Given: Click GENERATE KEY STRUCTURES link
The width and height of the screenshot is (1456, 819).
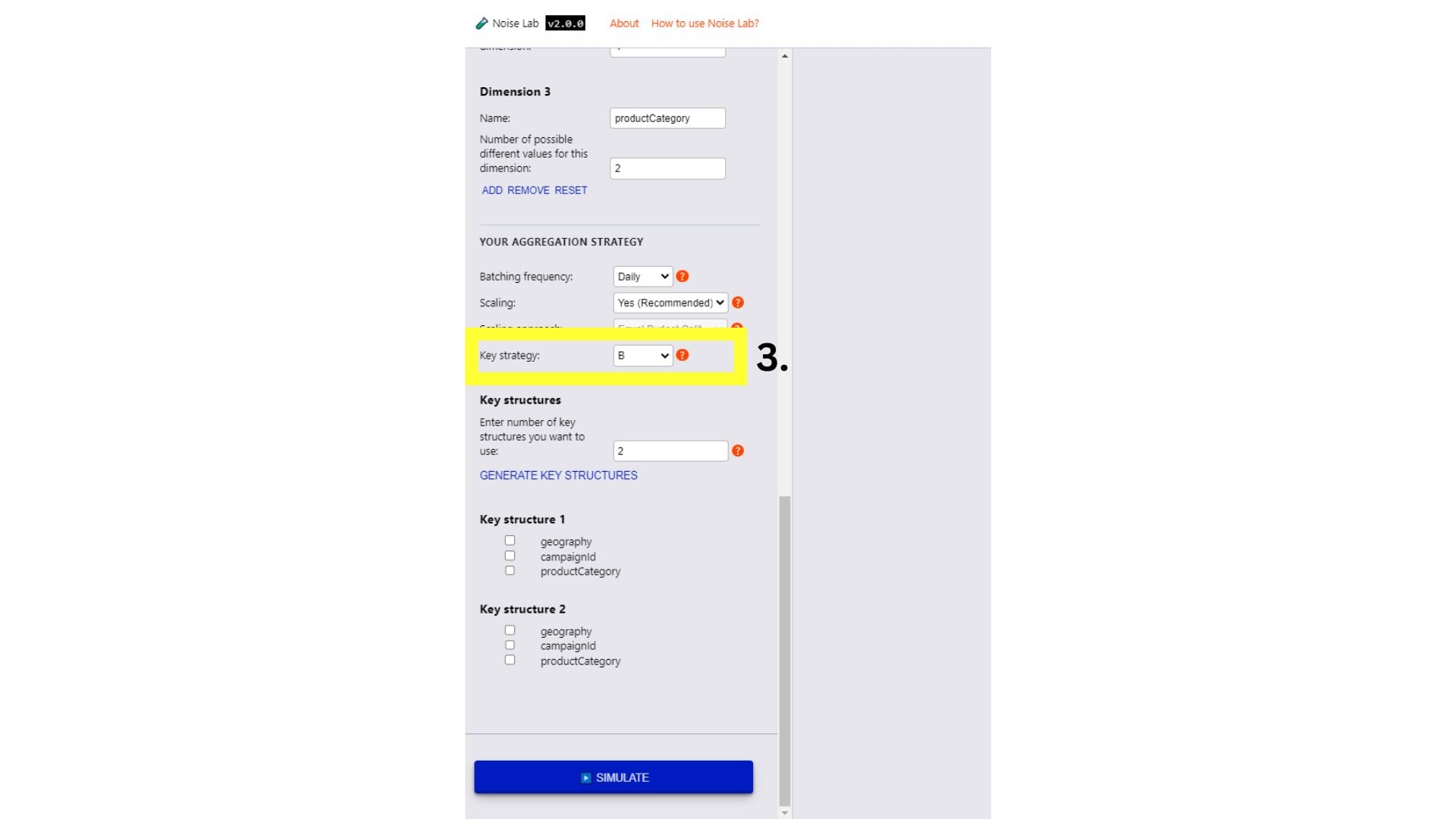Looking at the screenshot, I should click(558, 475).
